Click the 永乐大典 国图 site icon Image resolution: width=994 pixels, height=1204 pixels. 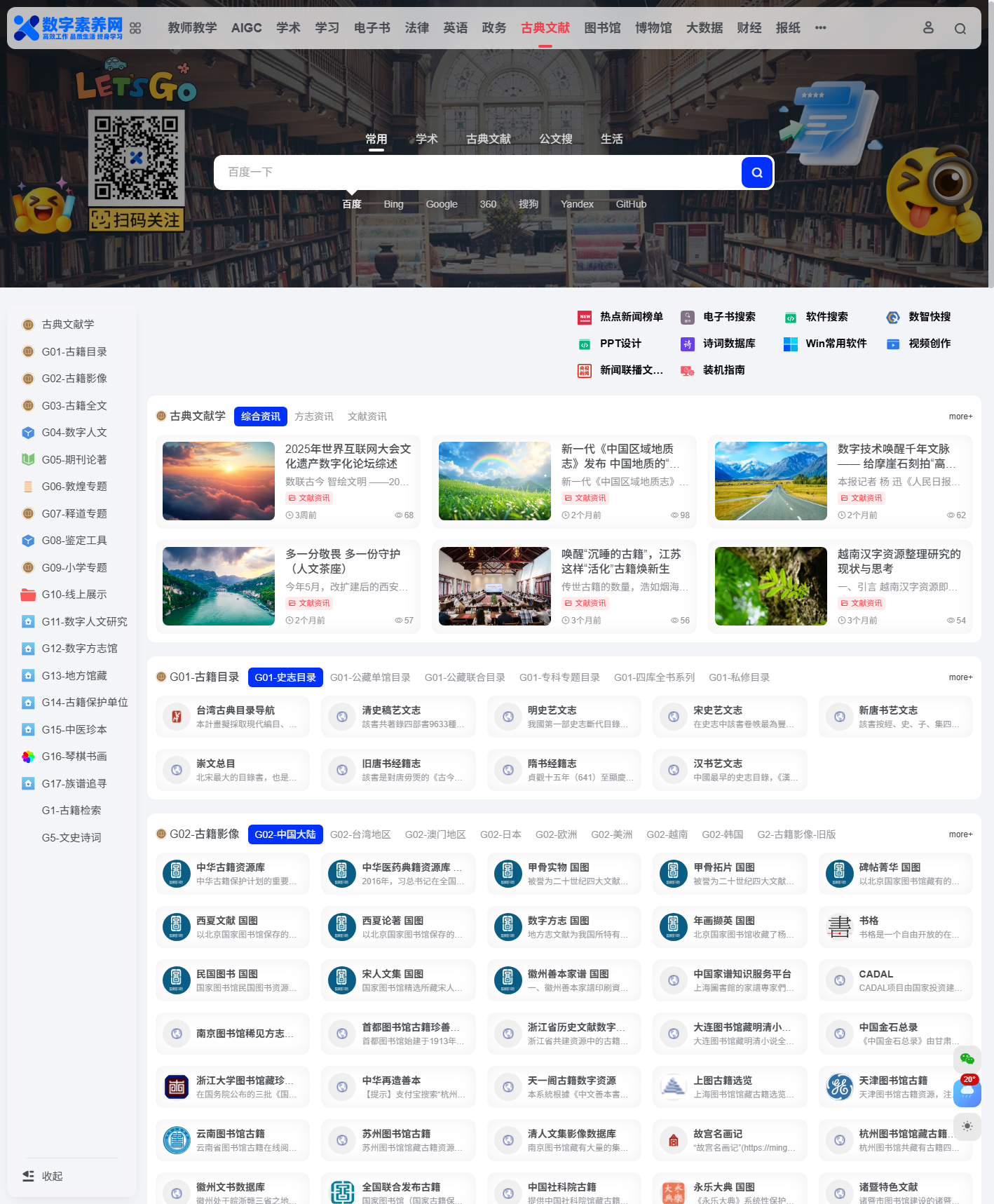point(674,1193)
